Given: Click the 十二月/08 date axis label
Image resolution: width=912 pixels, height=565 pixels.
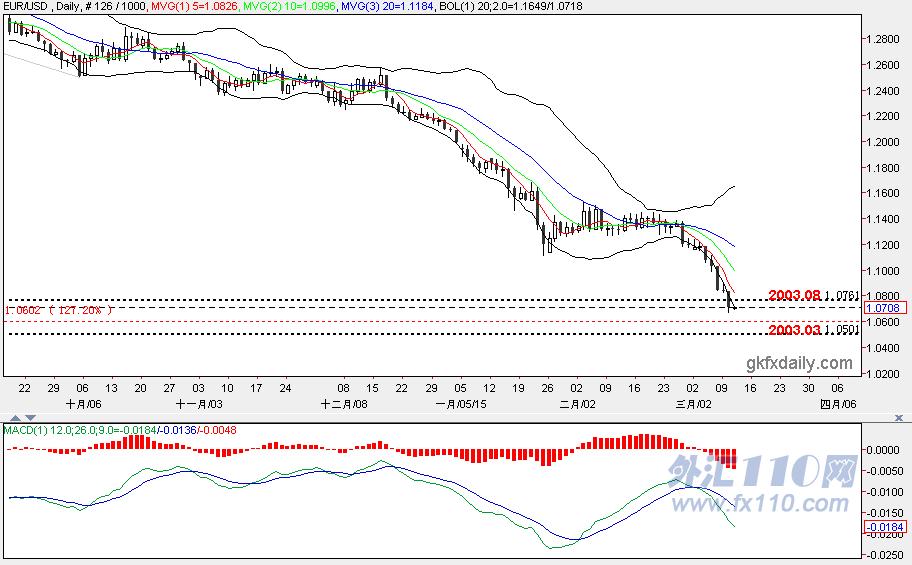Looking at the screenshot, I should 344,404.
